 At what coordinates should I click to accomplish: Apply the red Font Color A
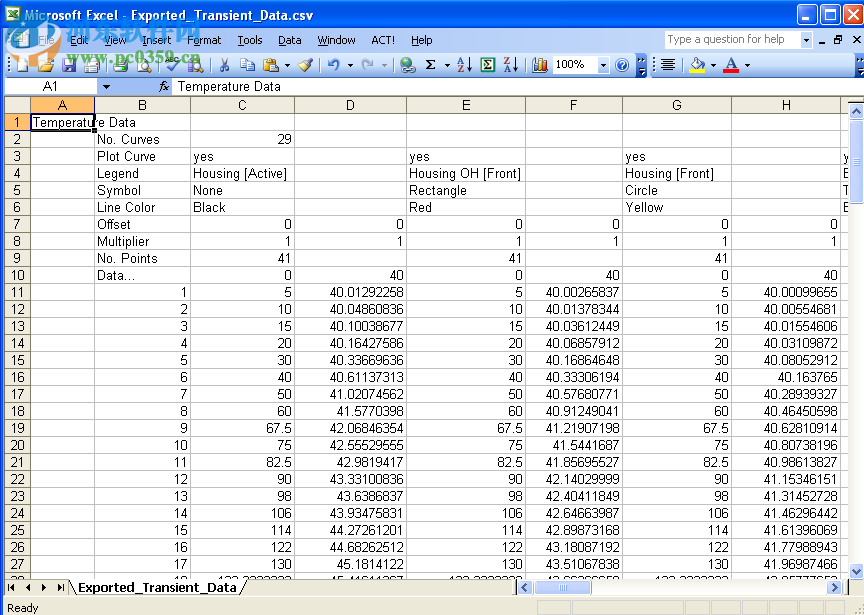click(x=731, y=65)
